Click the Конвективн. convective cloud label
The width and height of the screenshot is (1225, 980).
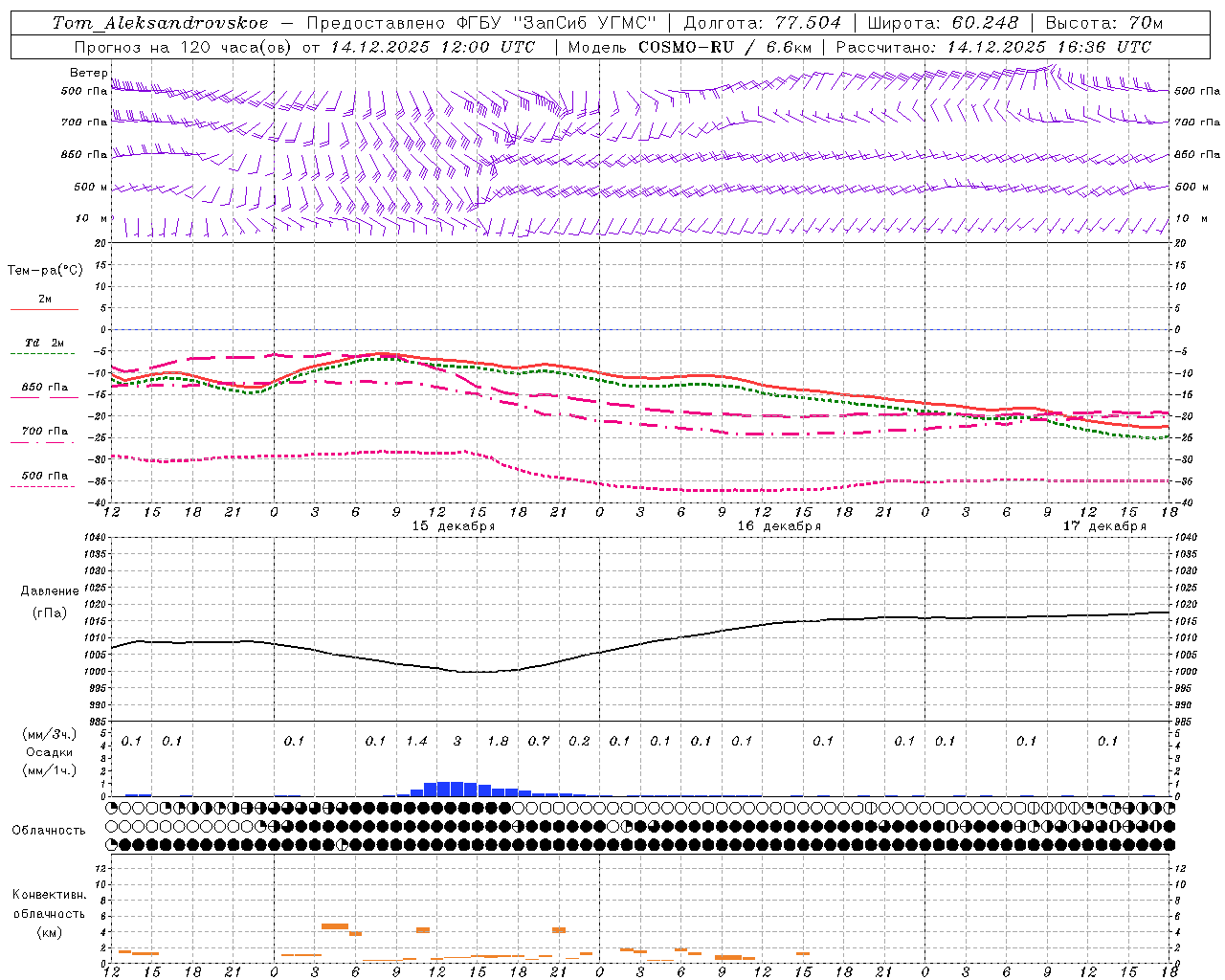pos(49,894)
